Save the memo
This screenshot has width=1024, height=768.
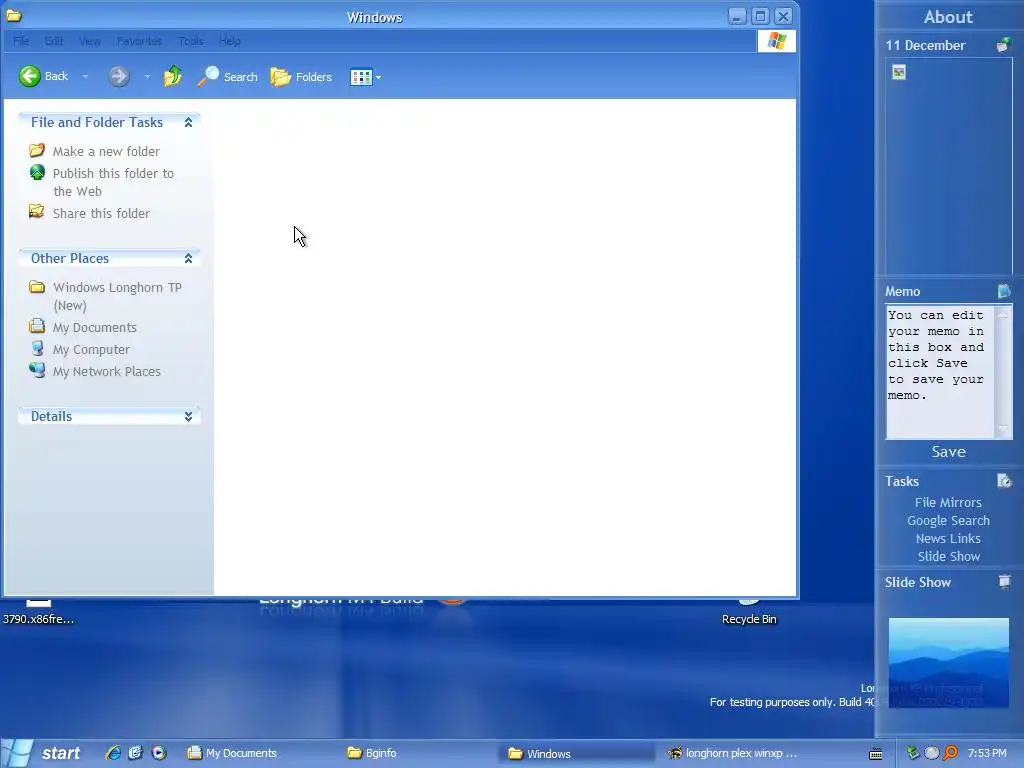point(948,452)
